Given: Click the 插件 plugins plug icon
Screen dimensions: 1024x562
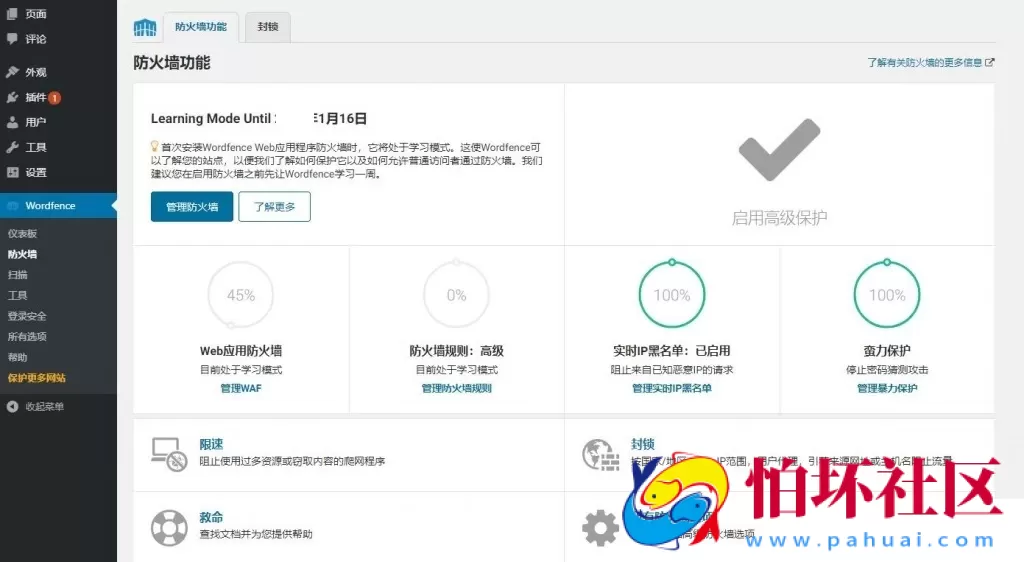Looking at the screenshot, I should 12,97.
